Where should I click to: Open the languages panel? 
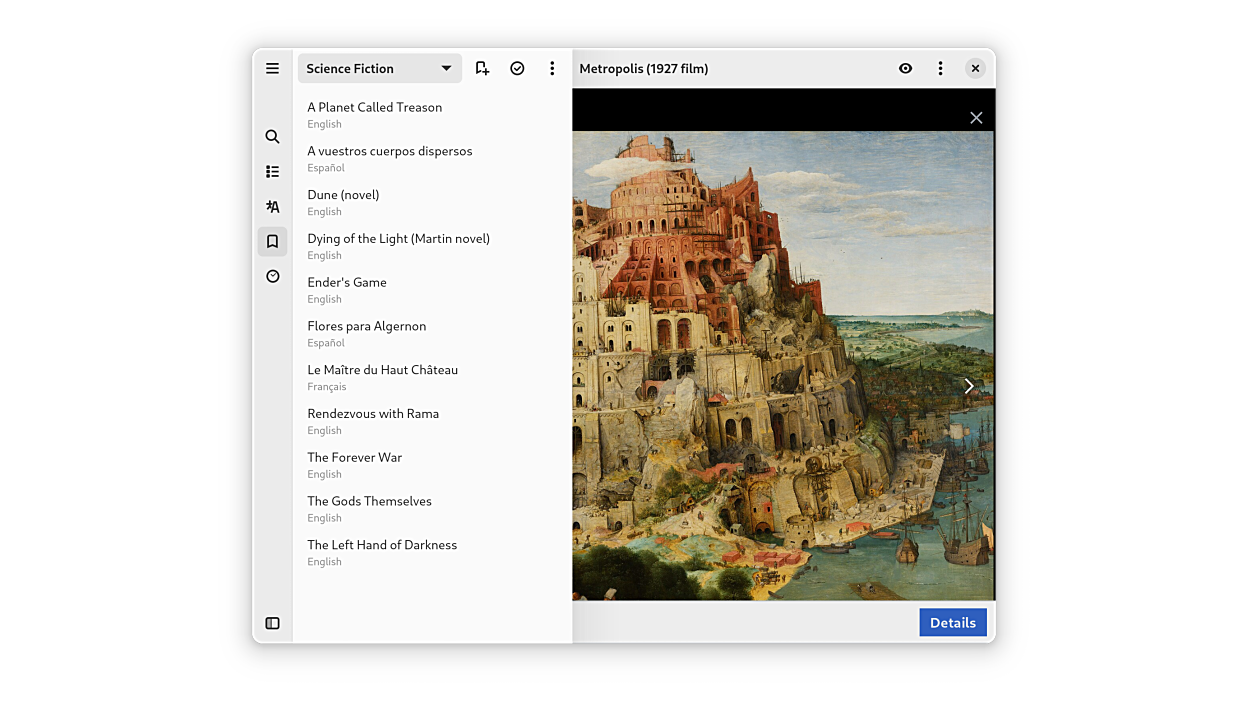coord(272,207)
